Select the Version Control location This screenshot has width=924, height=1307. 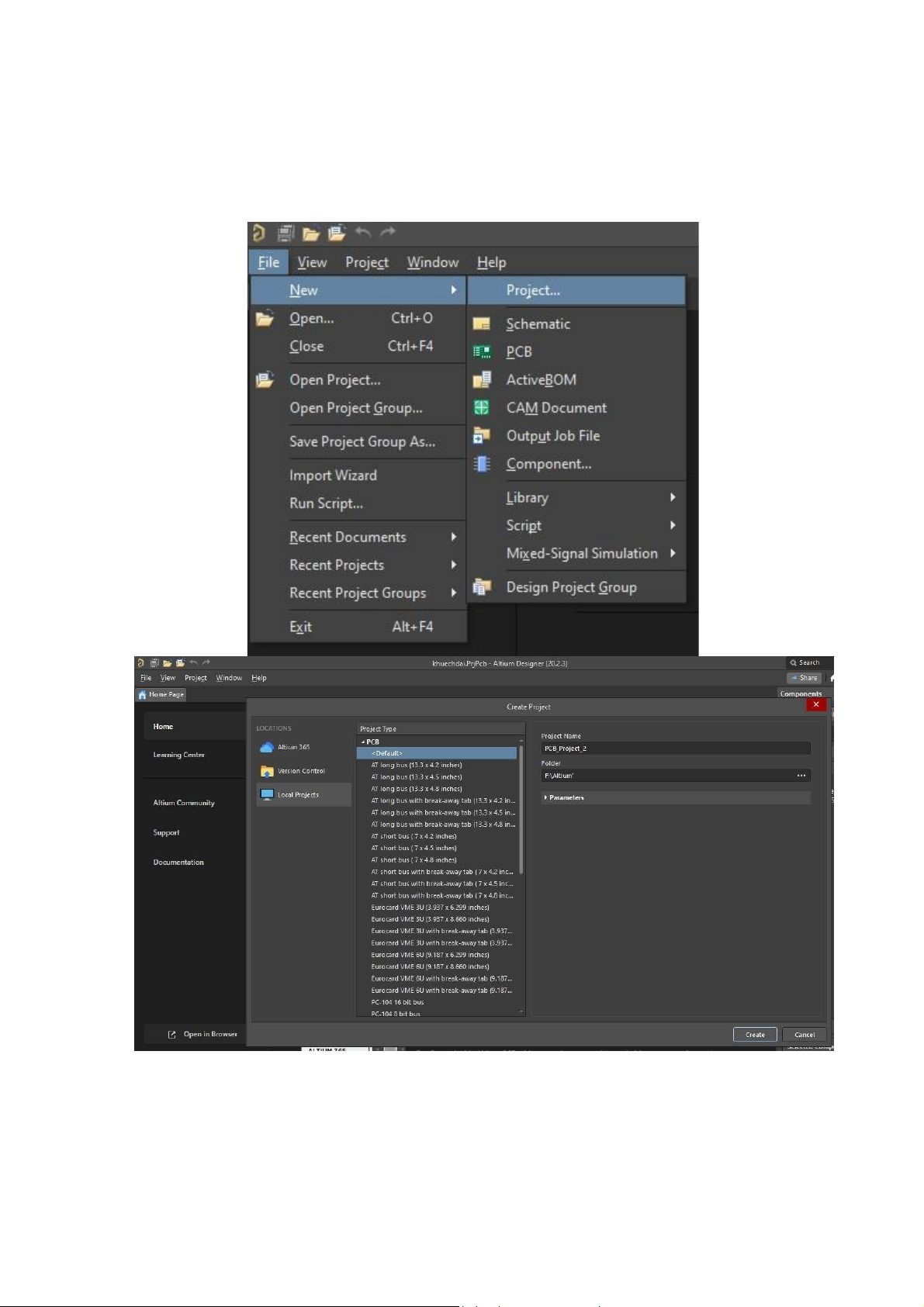coord(301,771)
